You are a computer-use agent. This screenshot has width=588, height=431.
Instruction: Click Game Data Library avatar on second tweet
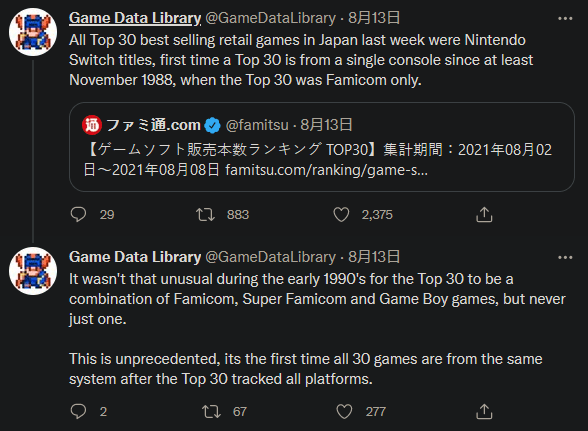click(x=33, y=271)
